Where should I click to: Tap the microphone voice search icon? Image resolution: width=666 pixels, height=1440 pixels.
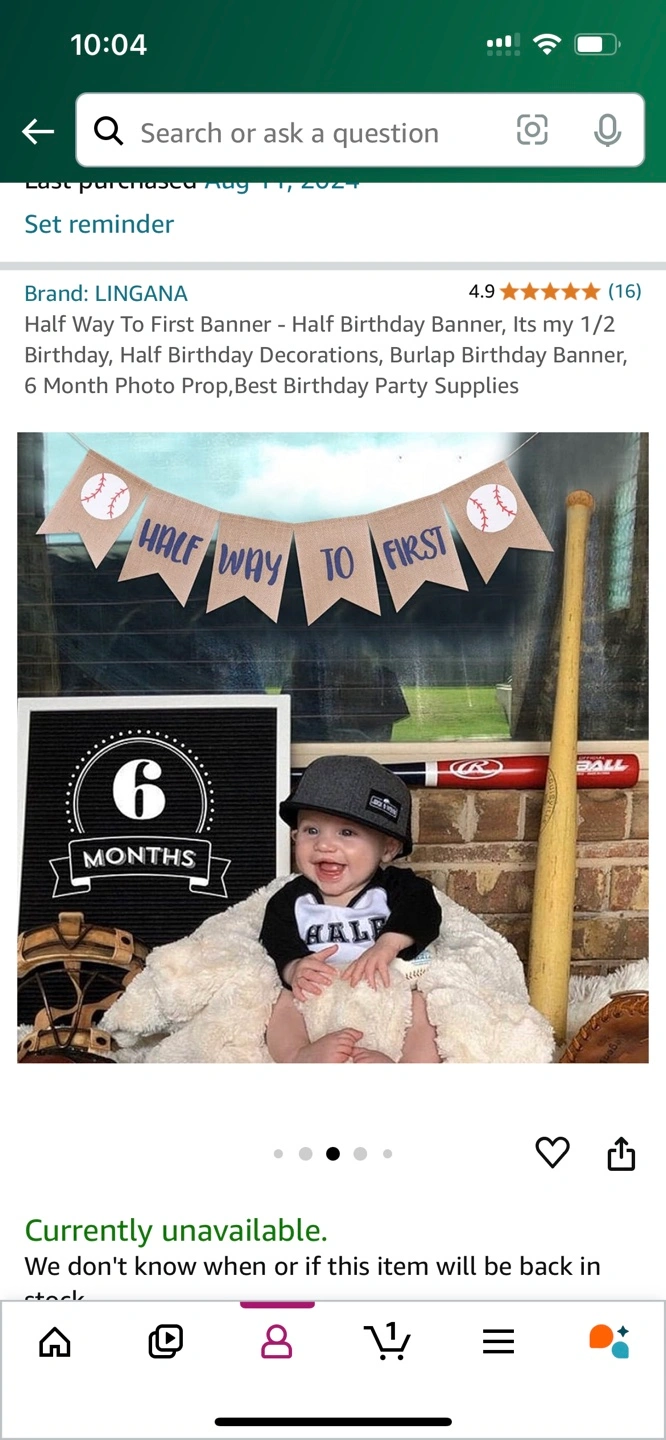pyautogui.click(x=607, y=130)
